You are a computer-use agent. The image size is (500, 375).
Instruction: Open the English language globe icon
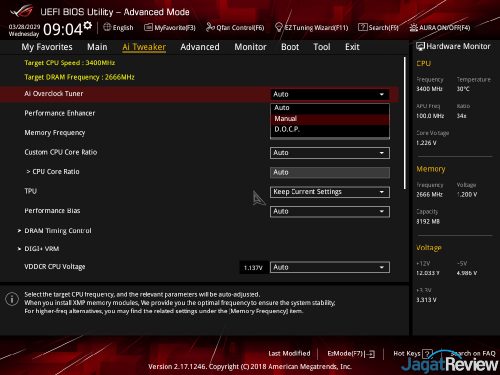(x=107, y=27)
